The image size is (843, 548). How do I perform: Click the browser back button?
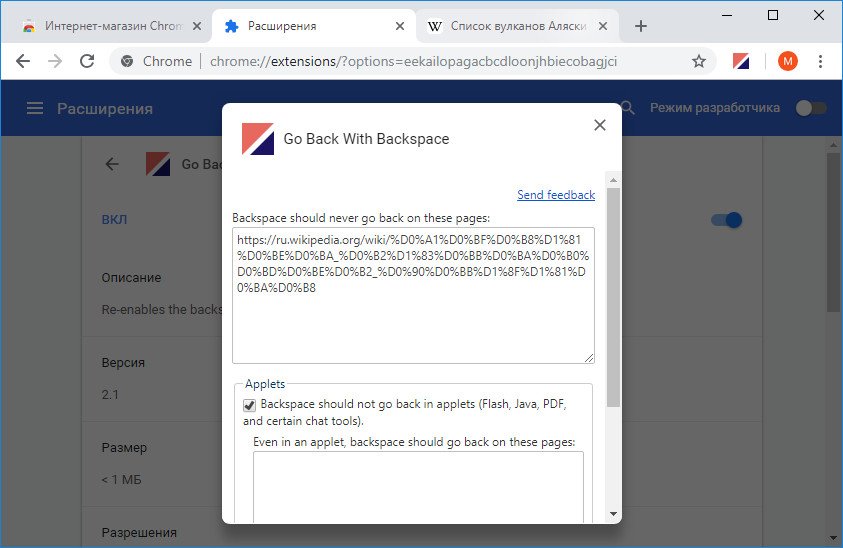[x=23, y=61]
